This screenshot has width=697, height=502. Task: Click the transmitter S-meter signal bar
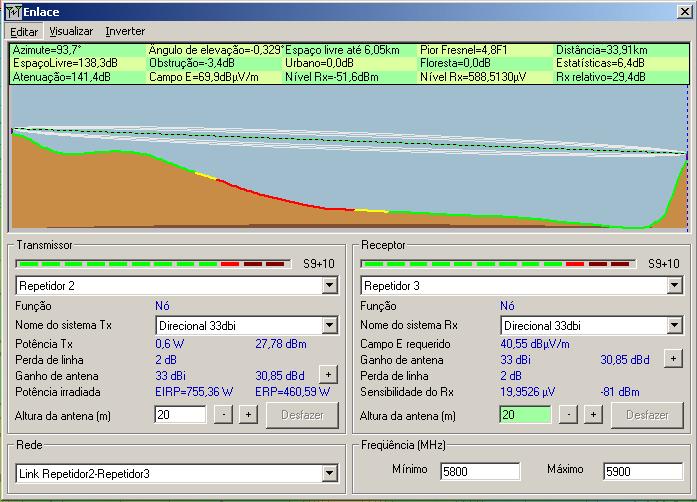pos(155,264)
